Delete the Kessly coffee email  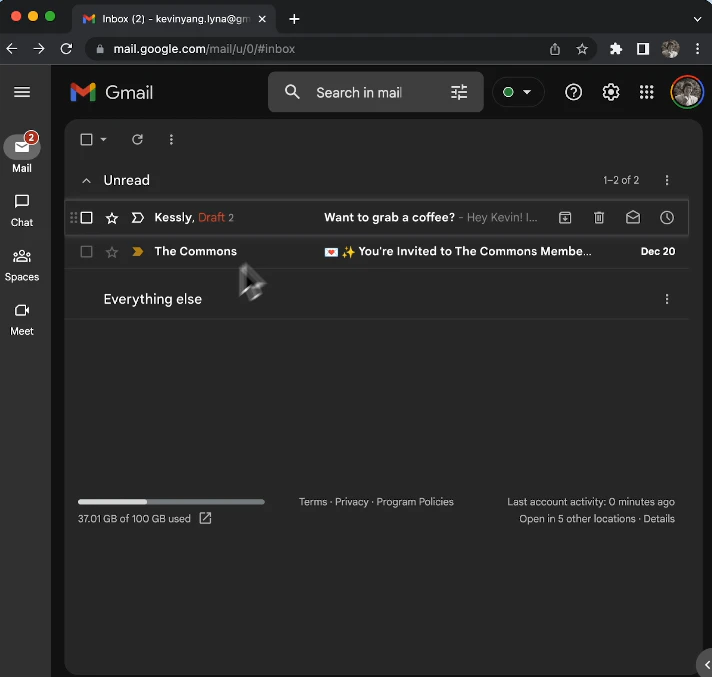pyautogui.click(x=599, y=217)
